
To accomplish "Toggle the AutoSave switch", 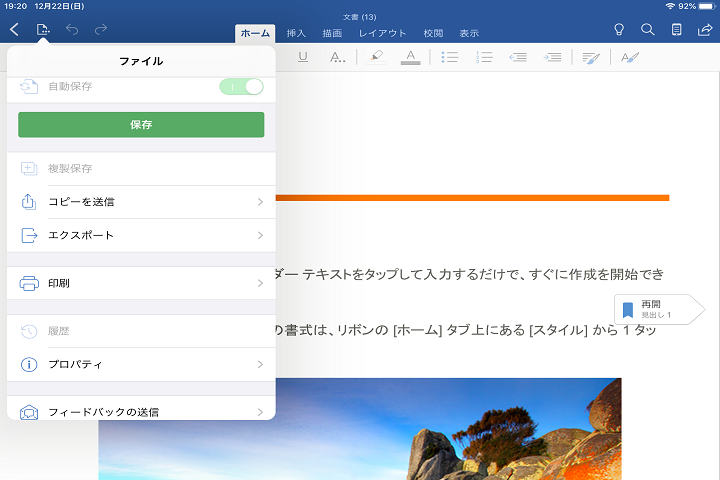I will pyautogui.click(x=242, y=86).
